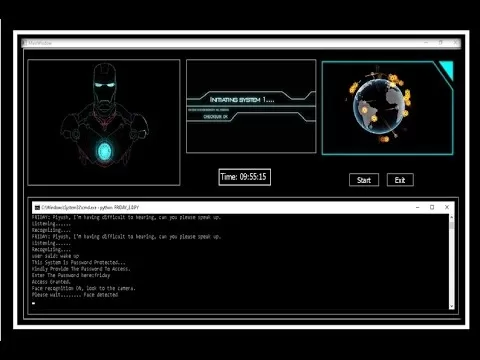Viewport: 480px width, 360px height.
Task: Click the console scrollbar down arrow
Action: tap(452, 306)
